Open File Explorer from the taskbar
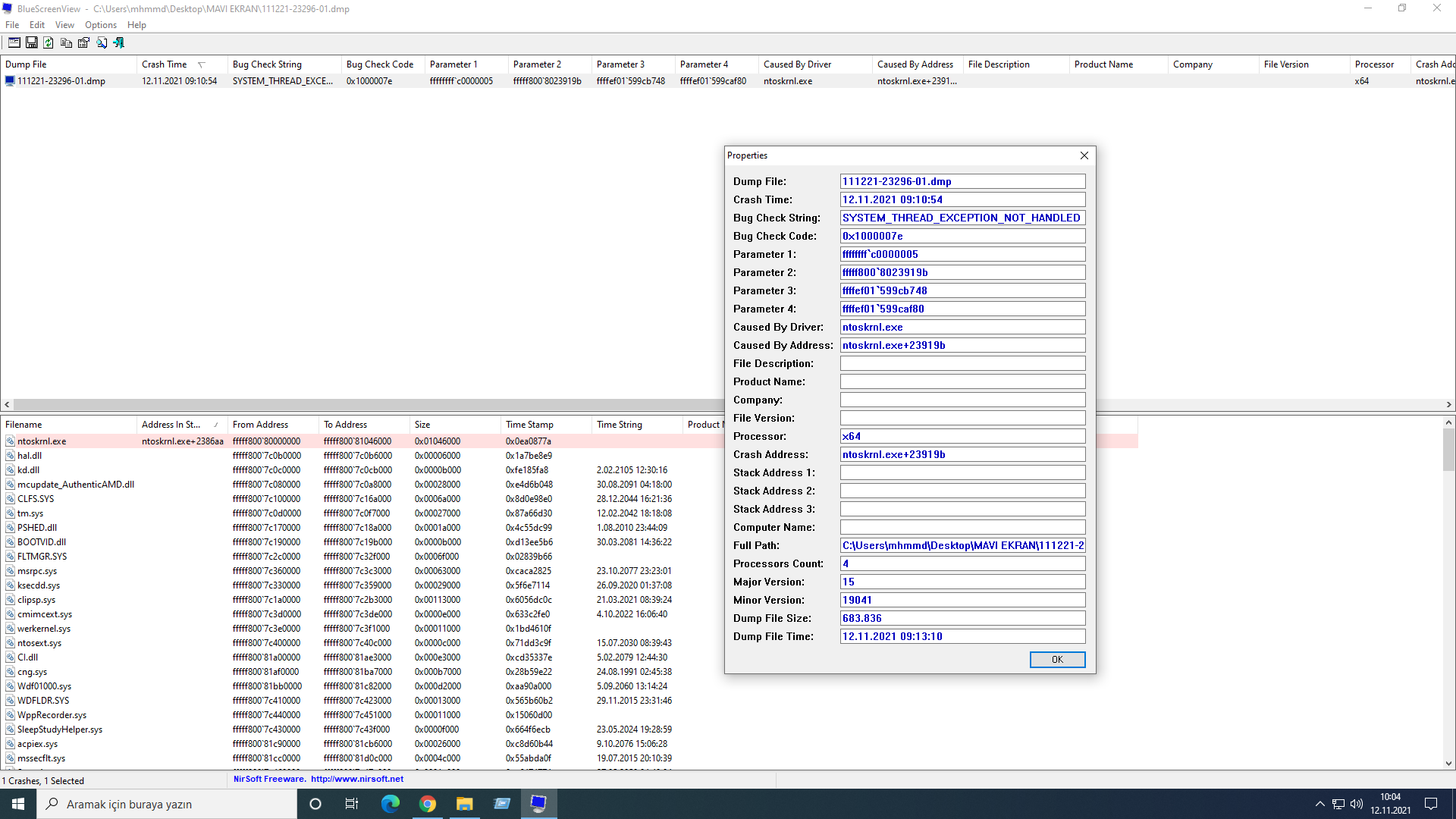The height and width of the screenshot is (819, 1456). coord(464,804)
